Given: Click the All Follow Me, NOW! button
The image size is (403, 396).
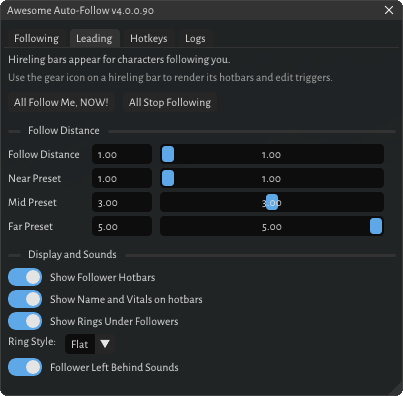Looking at the screenshot, I should [x=61, y=102].
